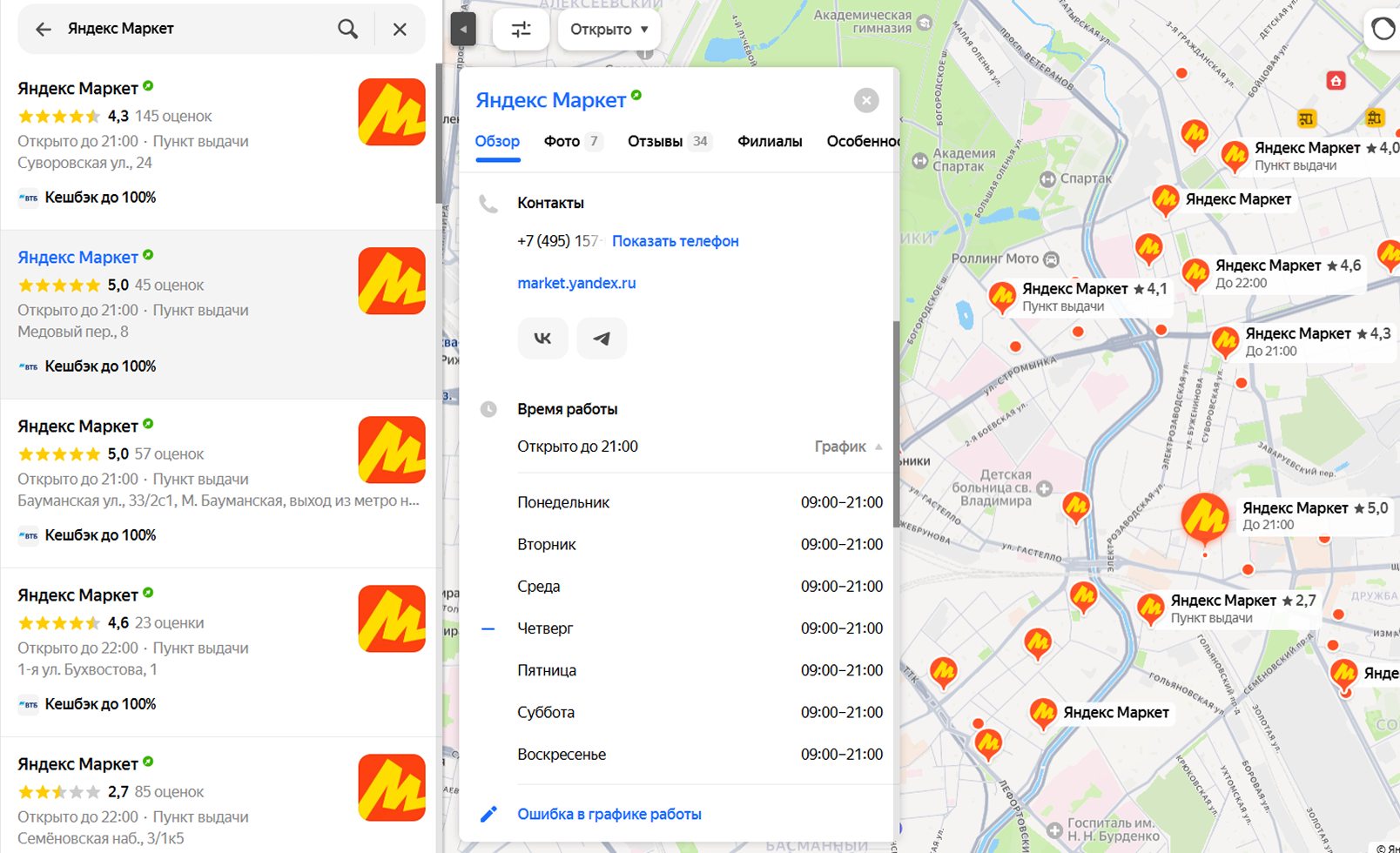The height and width of the screenshot is (853, 1400).
Task: Click the Понедельник schedule row
Action: pyautogui.click(x=700, y=502)
